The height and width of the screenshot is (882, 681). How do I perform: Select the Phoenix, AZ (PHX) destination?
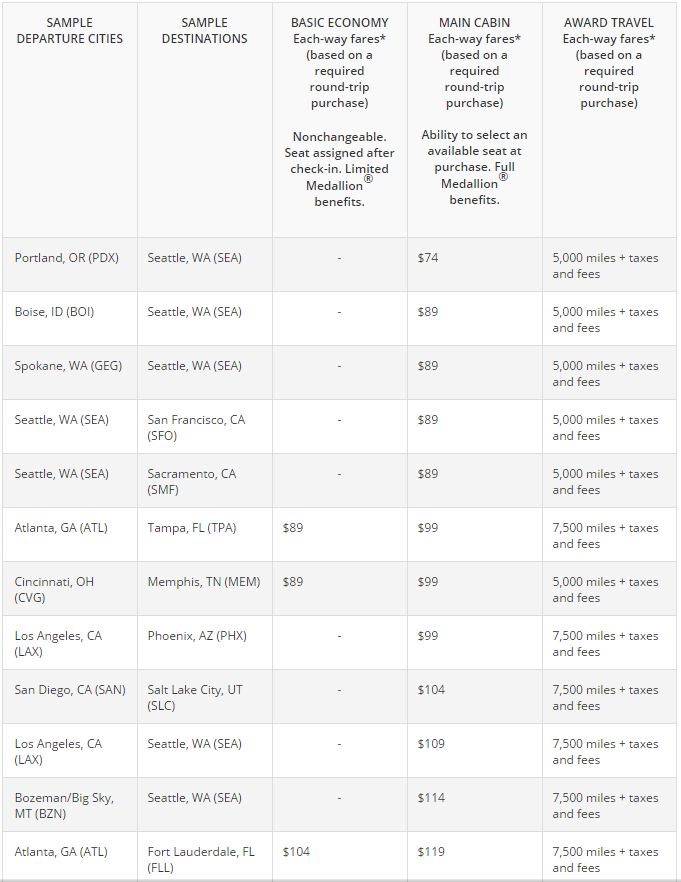click(x=197, y=636)
